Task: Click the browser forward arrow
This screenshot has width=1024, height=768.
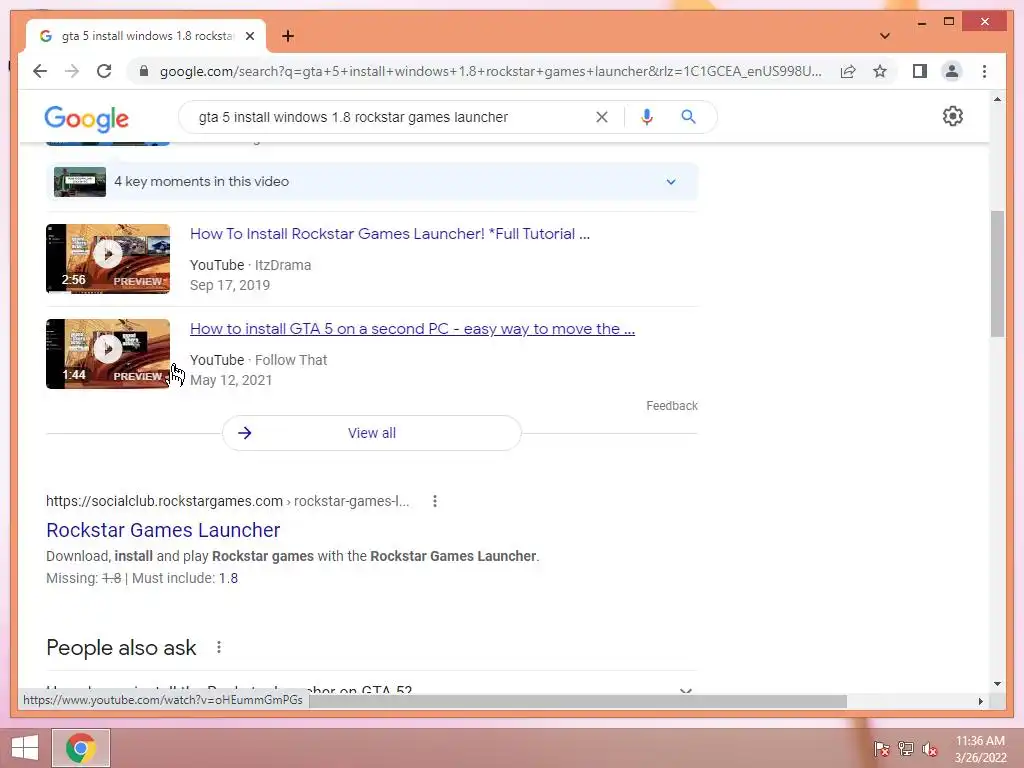Action: point(72,71)
